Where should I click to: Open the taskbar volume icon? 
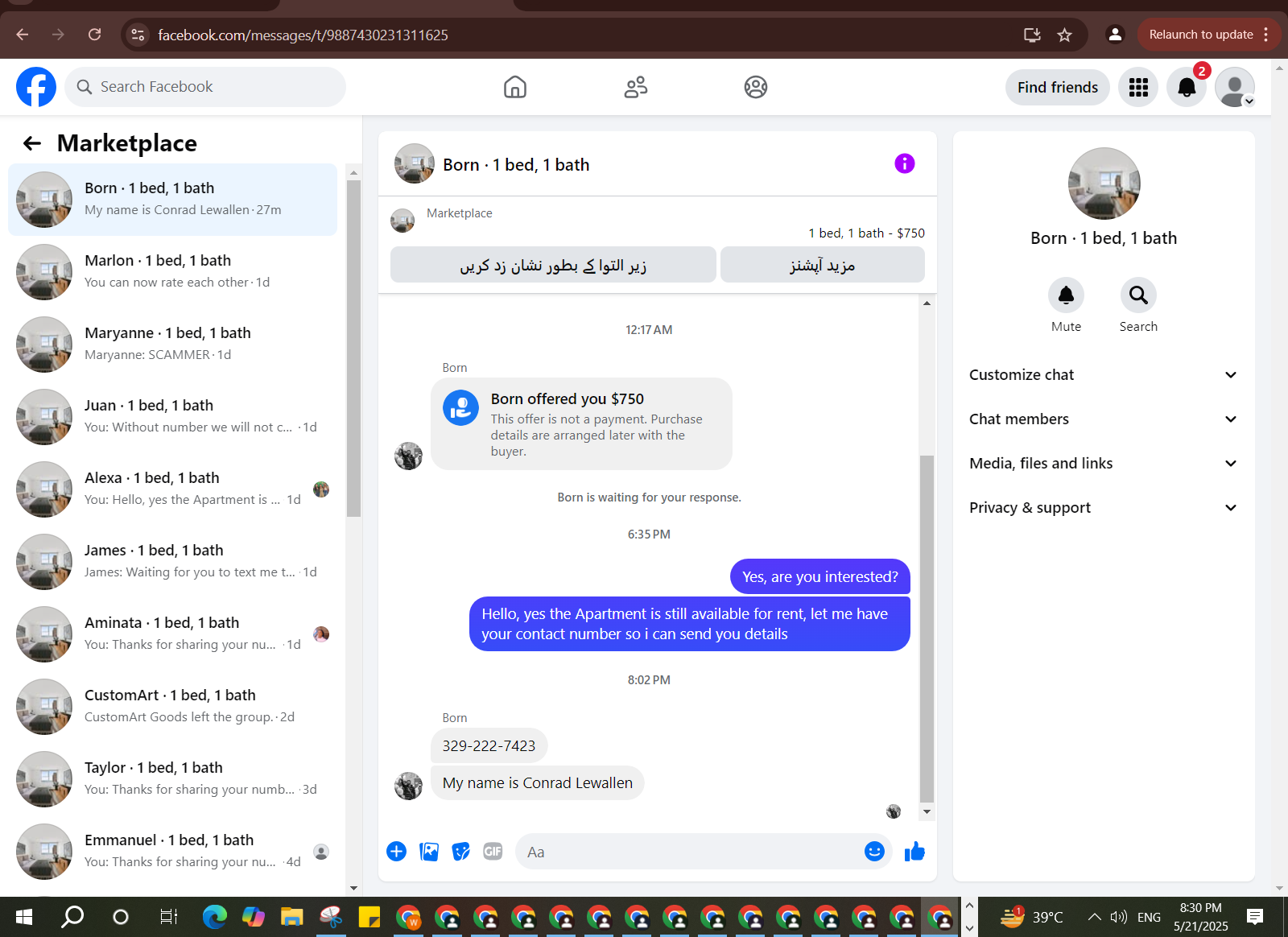tap(1118, 917)
